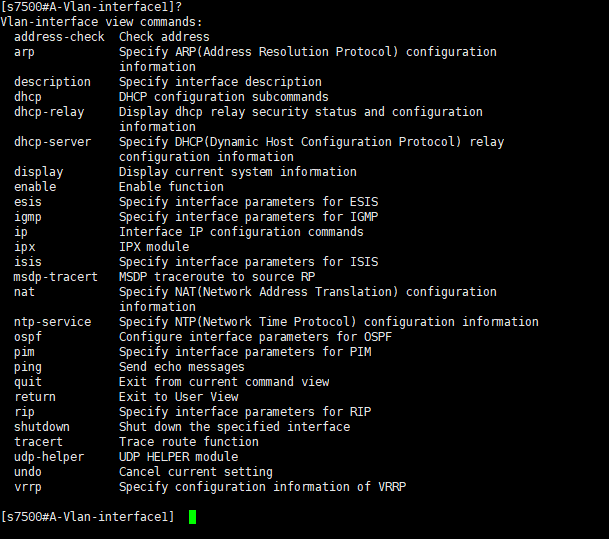Click the "Send echo messages" description
Screen dimensions: 609x539
181,367
